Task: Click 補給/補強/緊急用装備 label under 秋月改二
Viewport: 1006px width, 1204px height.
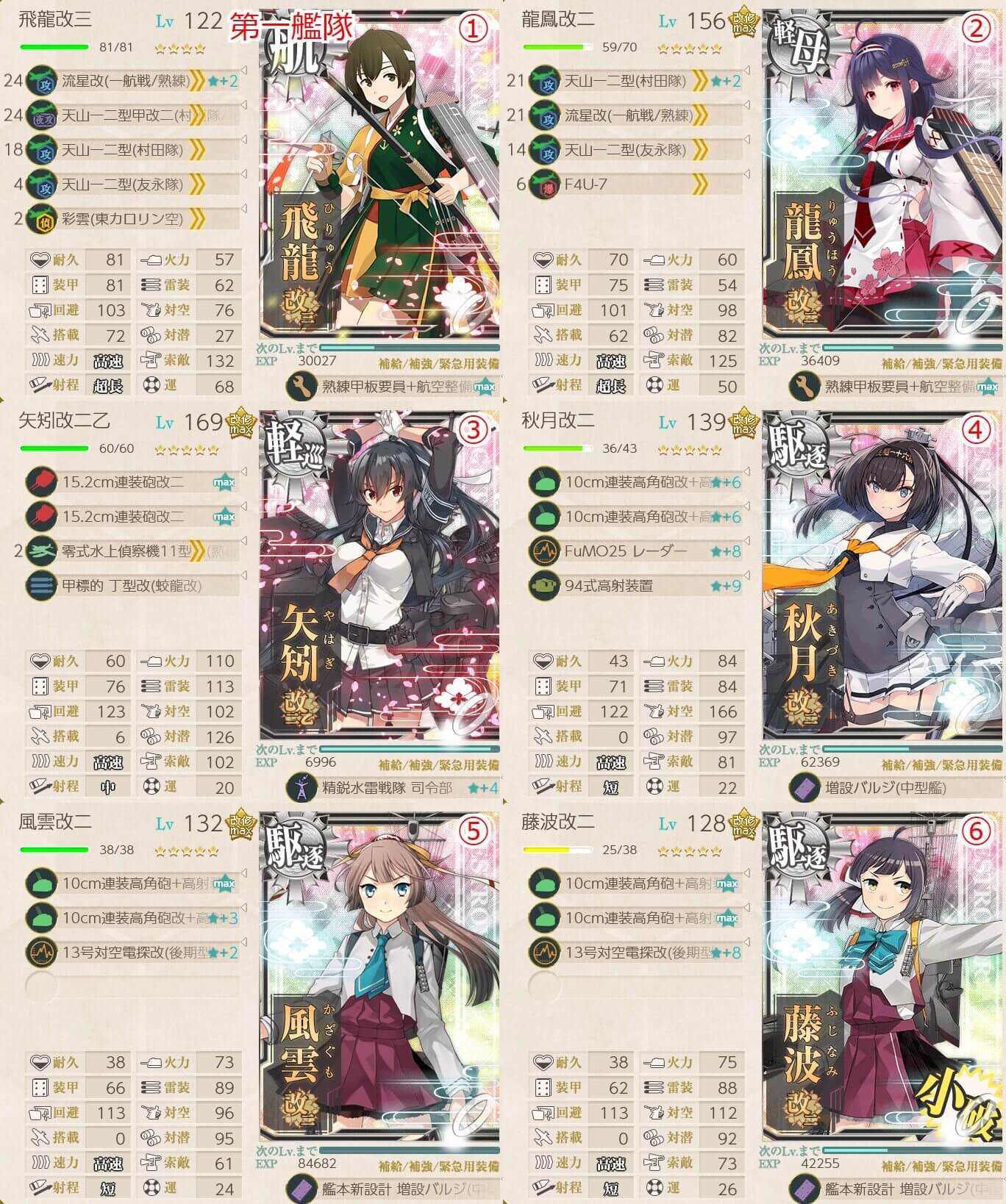Action: pos(941,765)
